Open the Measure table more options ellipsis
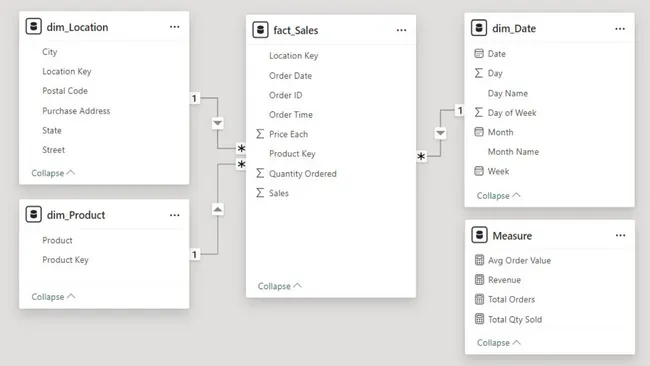The width and height of the screenshot is (650, 366). pyautogui.click(x=620, y=235)
